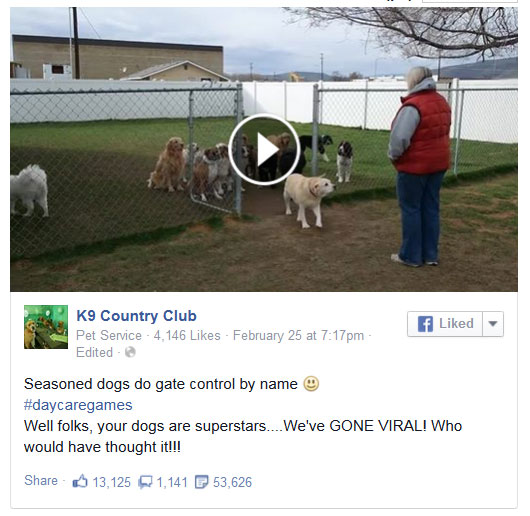Click the smiley emoji after 'by name'
The image size is (530, 516).
coord(311,384)
